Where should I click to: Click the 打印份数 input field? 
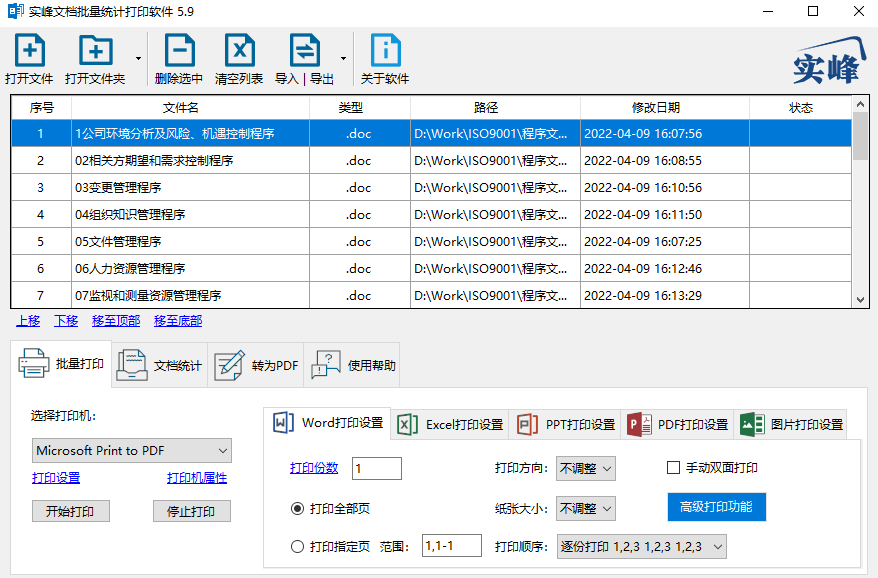377,468
